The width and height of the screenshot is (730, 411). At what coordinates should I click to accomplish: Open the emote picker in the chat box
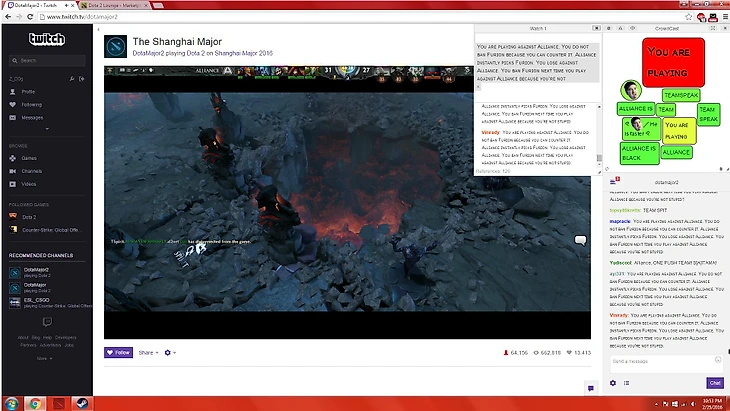point(718,359)
